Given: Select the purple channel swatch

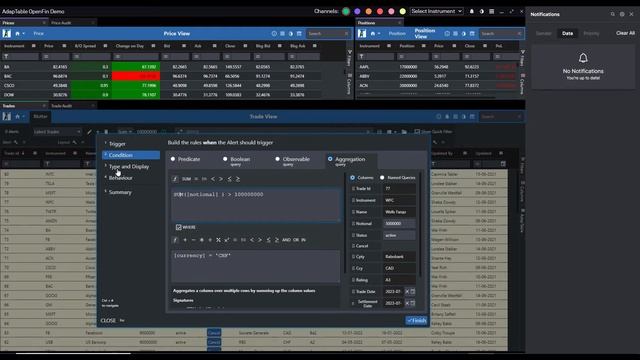Looking at the screenshot, I should pos(357,11).
